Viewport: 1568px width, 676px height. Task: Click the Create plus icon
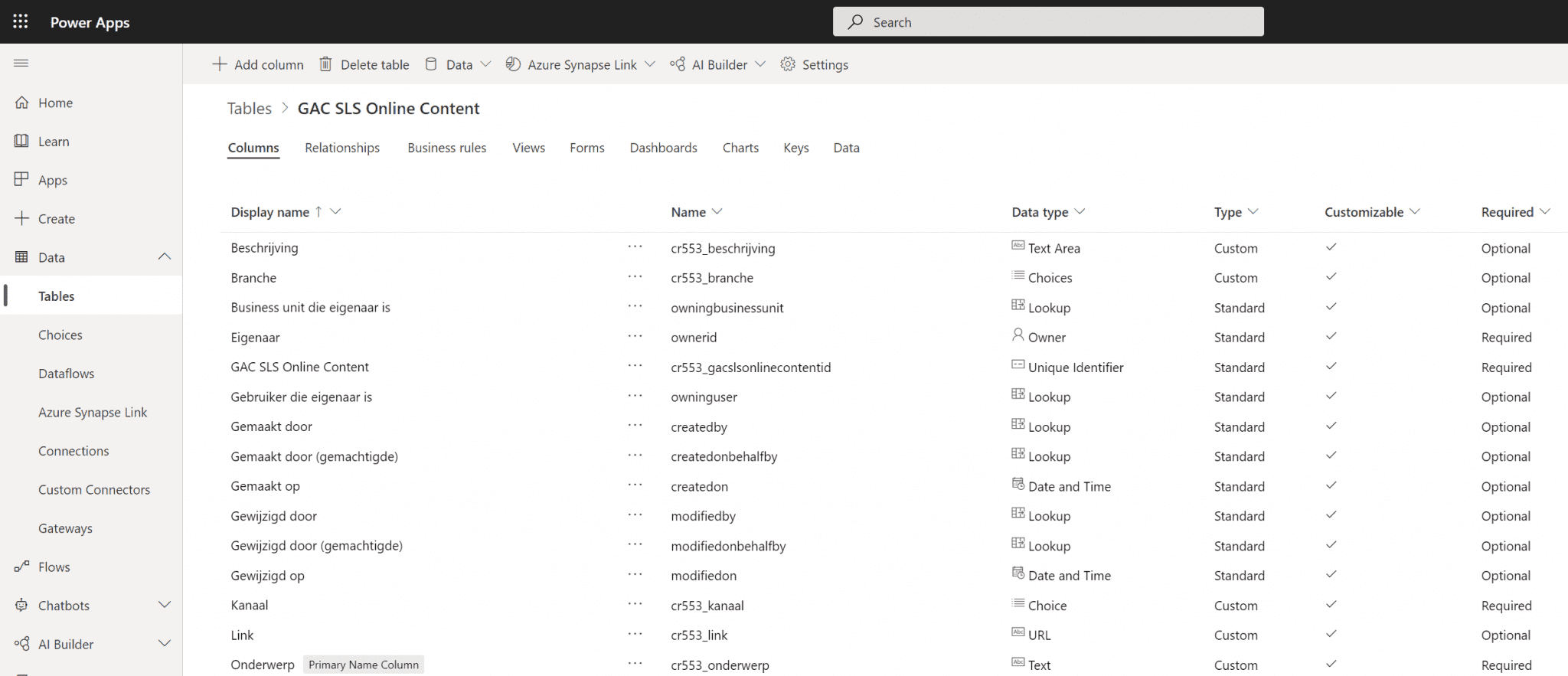tap(21, 218)
